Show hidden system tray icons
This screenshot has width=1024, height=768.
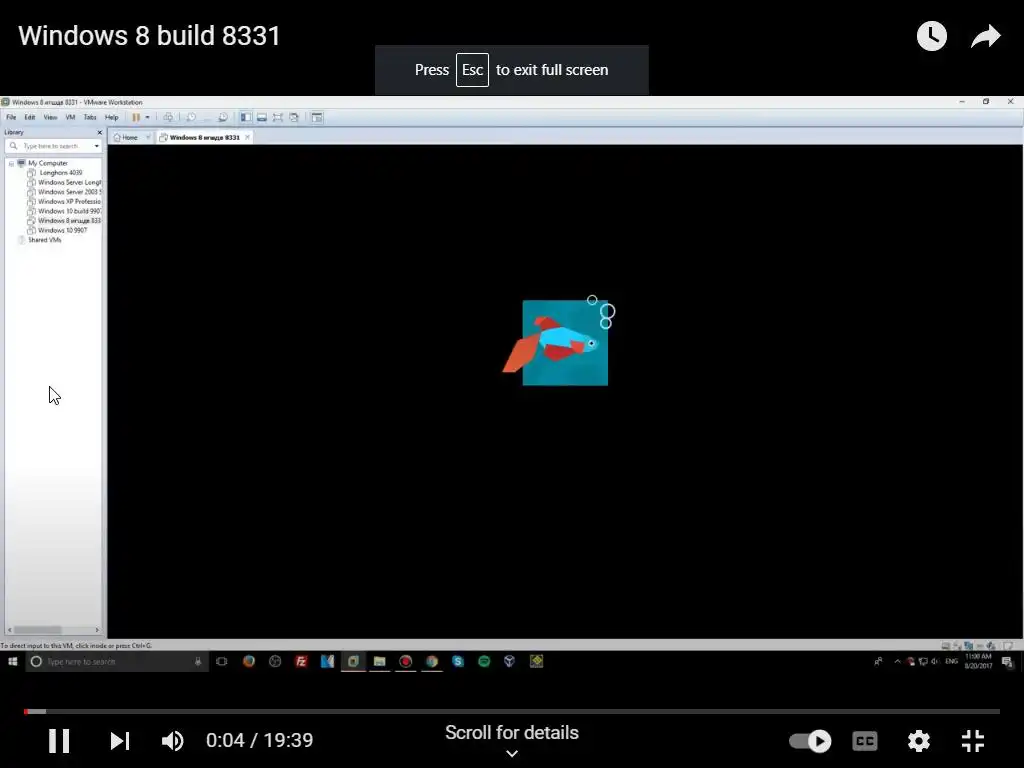tap(897, 662)
